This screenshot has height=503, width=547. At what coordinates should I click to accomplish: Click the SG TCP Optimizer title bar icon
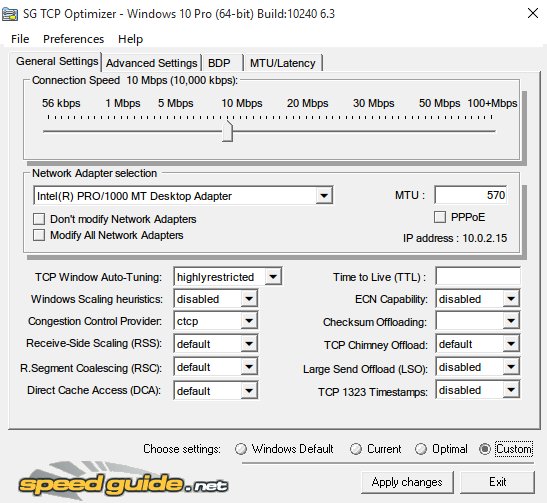tap(10, 14)
